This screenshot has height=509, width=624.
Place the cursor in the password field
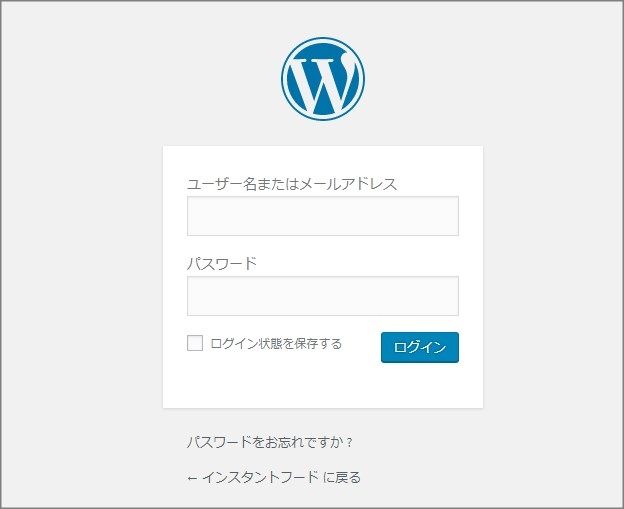[323, 296]
